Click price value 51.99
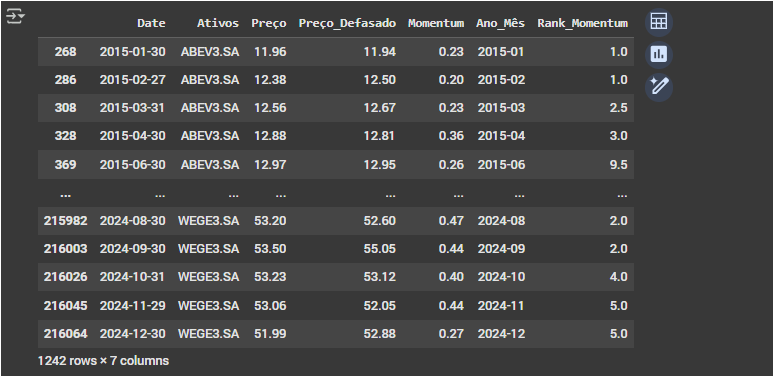Image resolution: width=774 pixels, height=377 pixels. tap(270, 334)
